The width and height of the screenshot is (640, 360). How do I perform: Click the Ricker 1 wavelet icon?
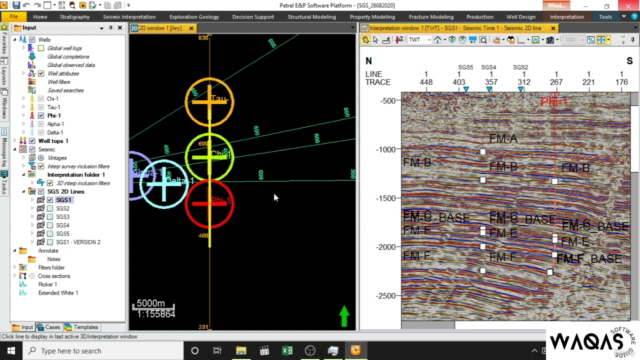pos(23,284)
